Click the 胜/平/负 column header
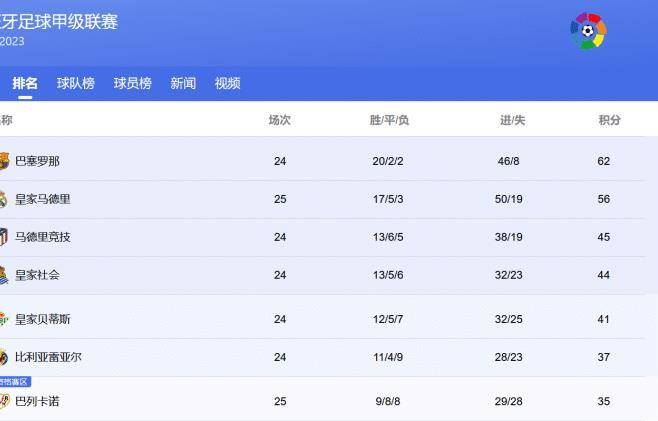 (389, 120)
